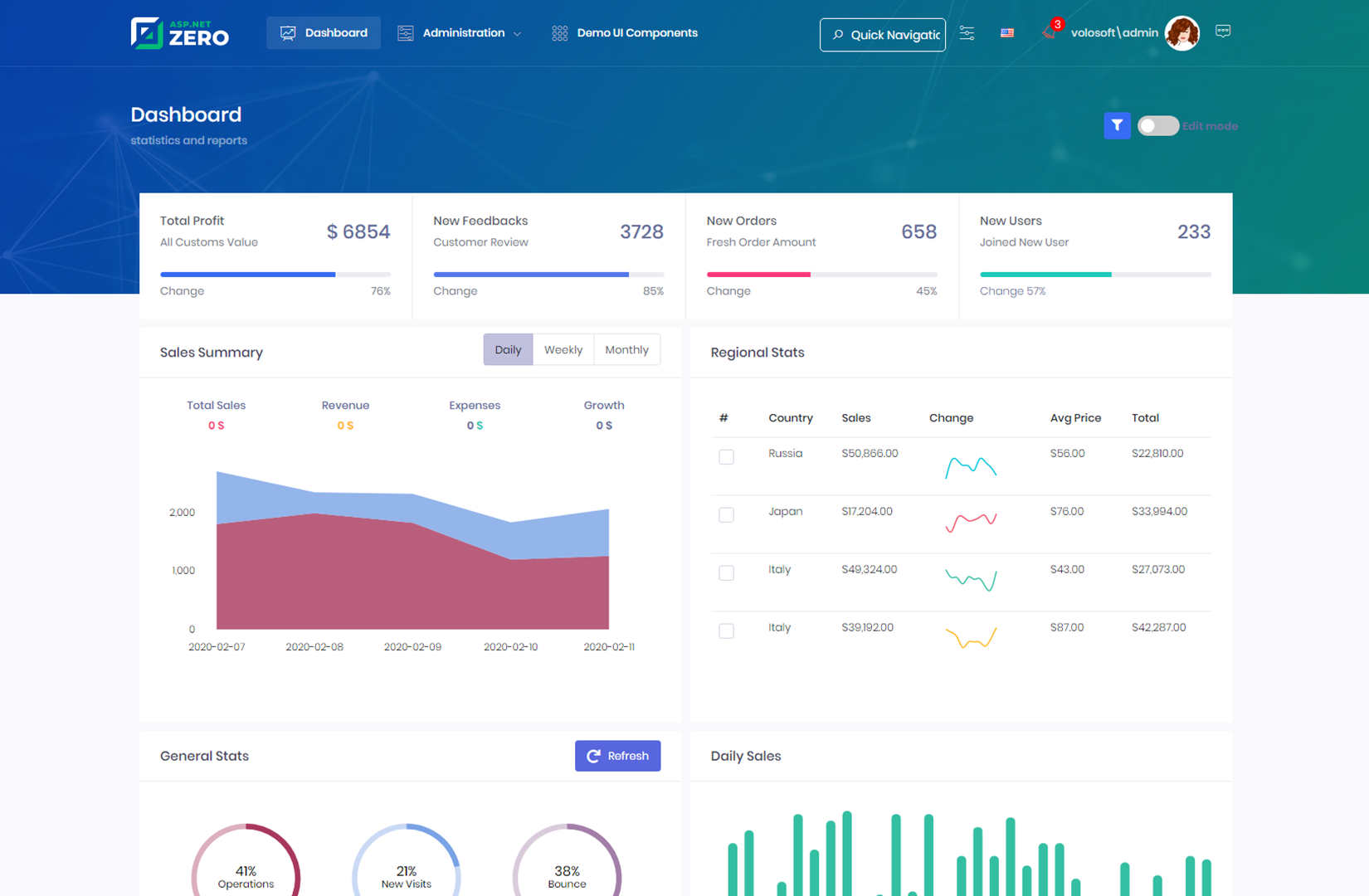Click the Demo UI Components grid icon

click(560, 33)
